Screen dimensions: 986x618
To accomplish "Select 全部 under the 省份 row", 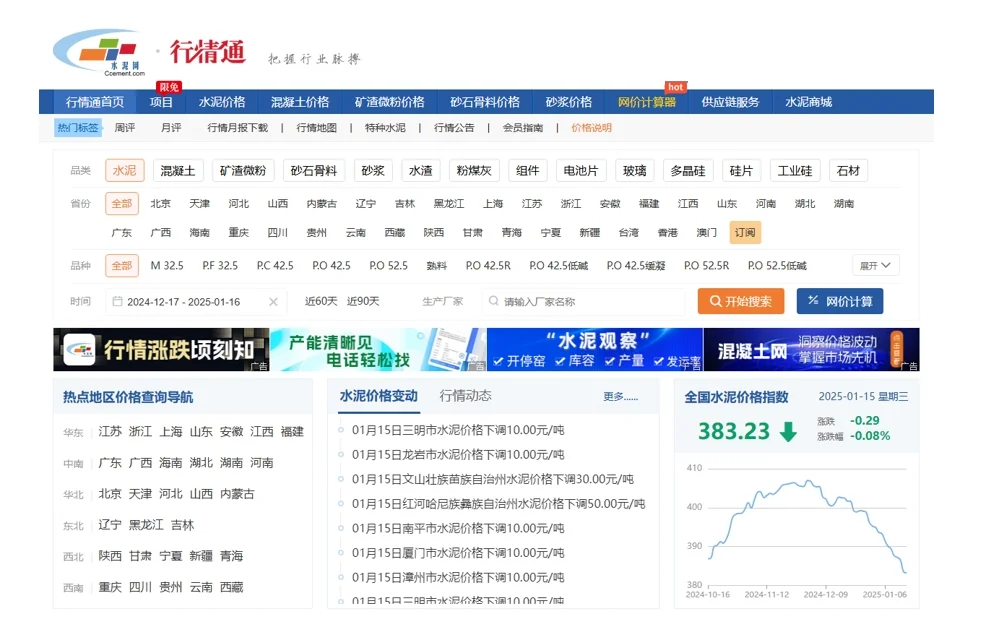I will click(x=121, y=202).
